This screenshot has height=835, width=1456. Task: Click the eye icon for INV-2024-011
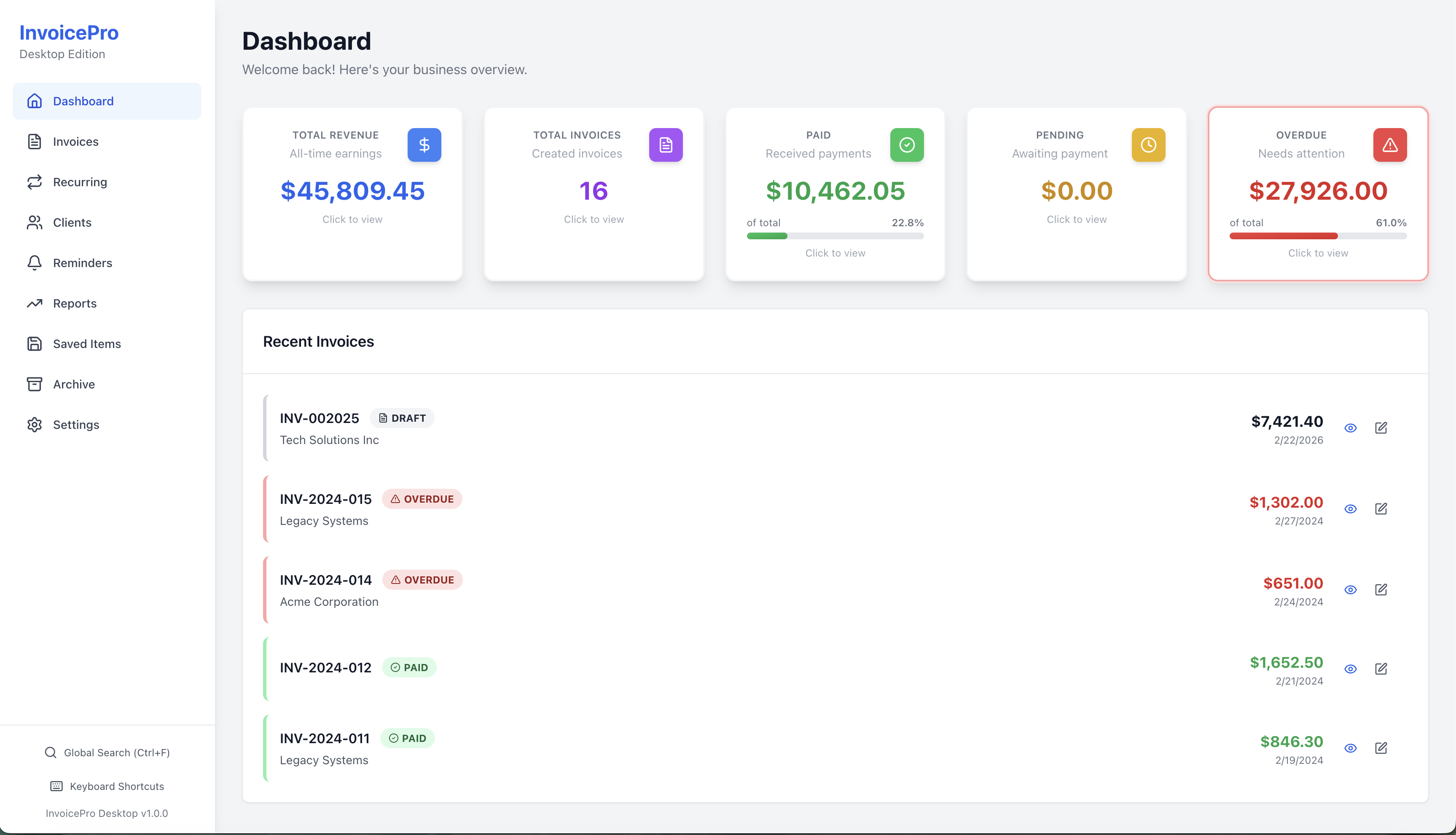1351,748
